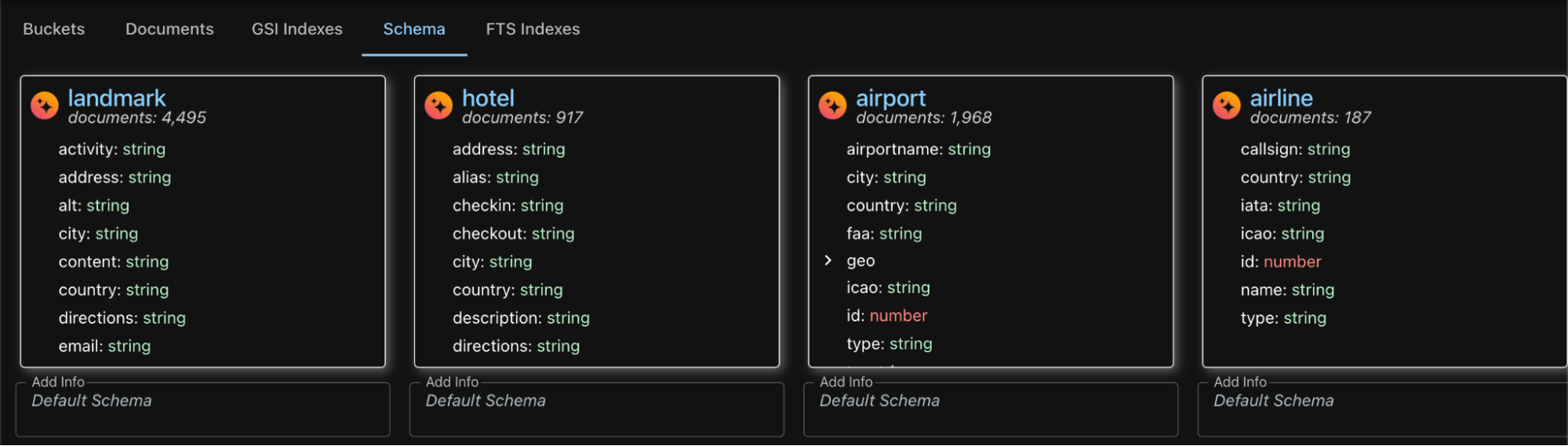Click the landmark collection orange icon

pyautogui.click(x=45, y=105)
